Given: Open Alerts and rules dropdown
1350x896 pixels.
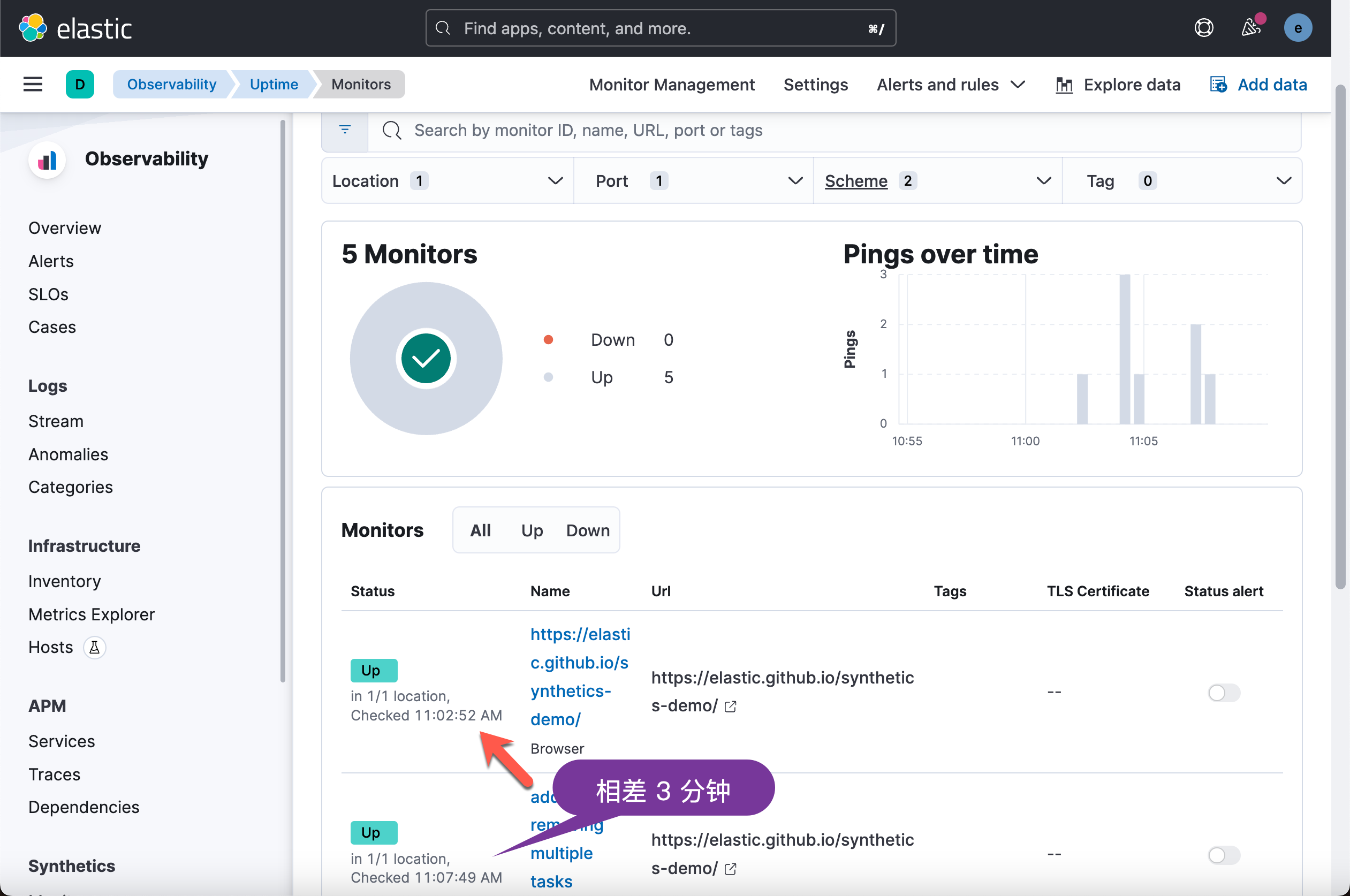Looking at the screenshot, I should (x=951, y=85).
